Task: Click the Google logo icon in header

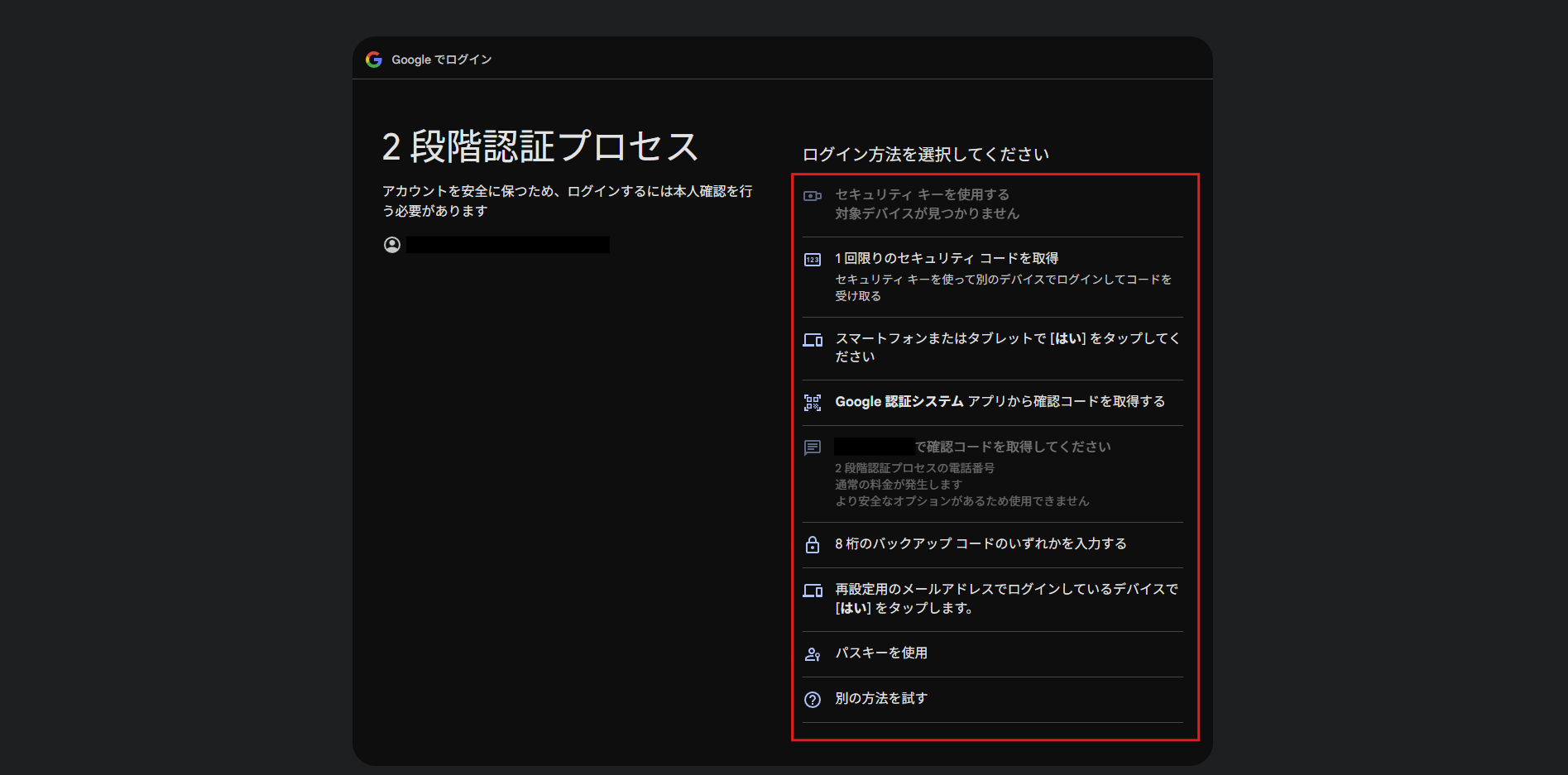Action: tap(374, 60)
